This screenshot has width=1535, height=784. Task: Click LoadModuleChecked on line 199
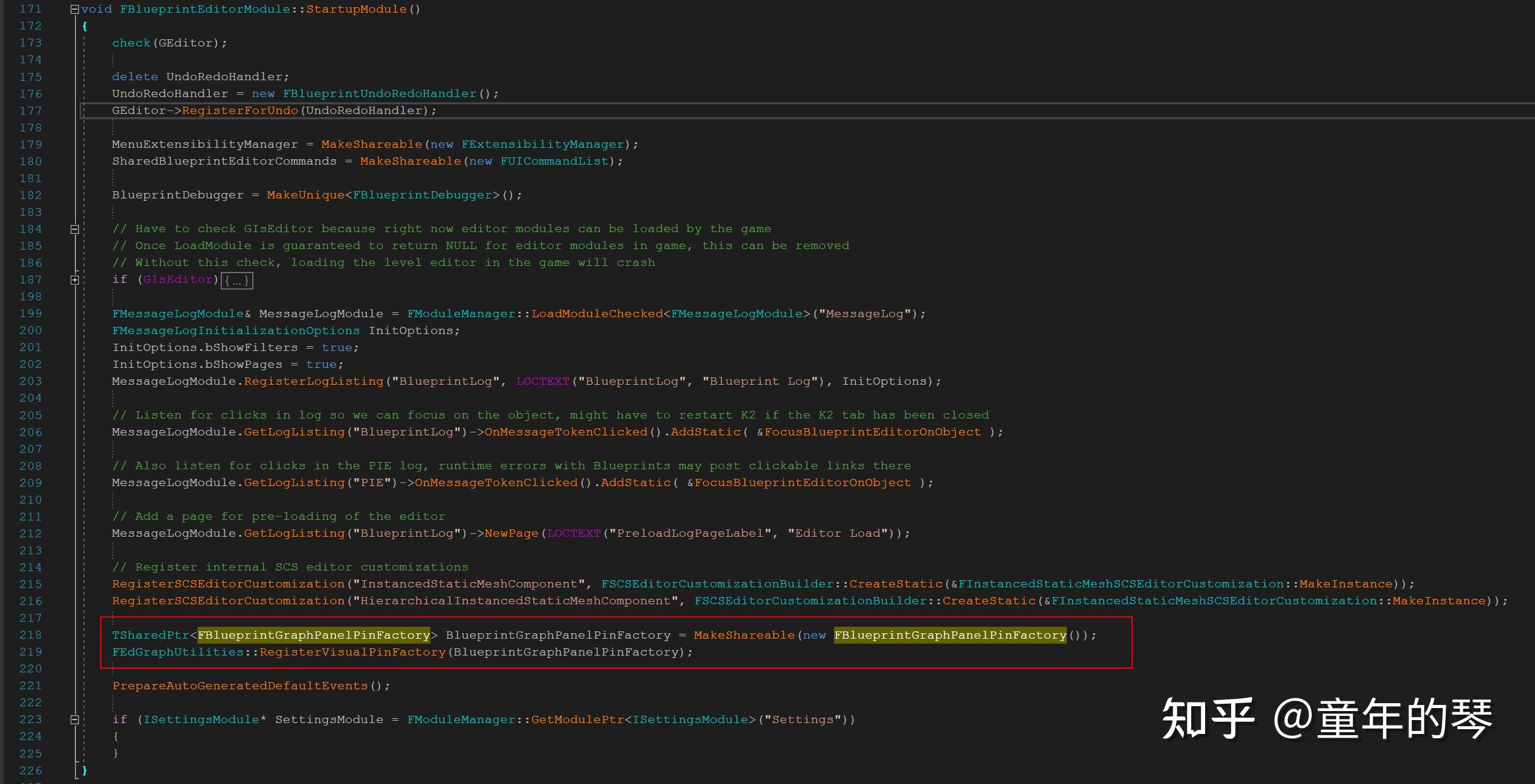click(597, 314)
